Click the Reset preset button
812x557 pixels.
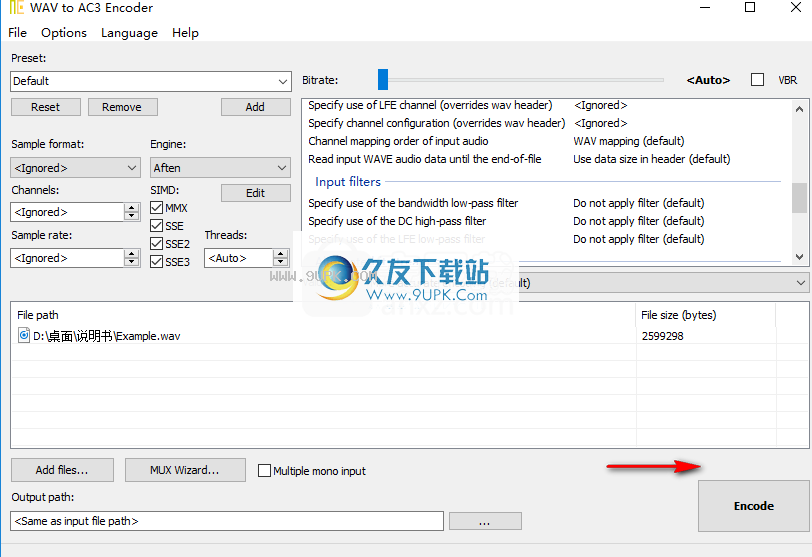tap(46, 107)
